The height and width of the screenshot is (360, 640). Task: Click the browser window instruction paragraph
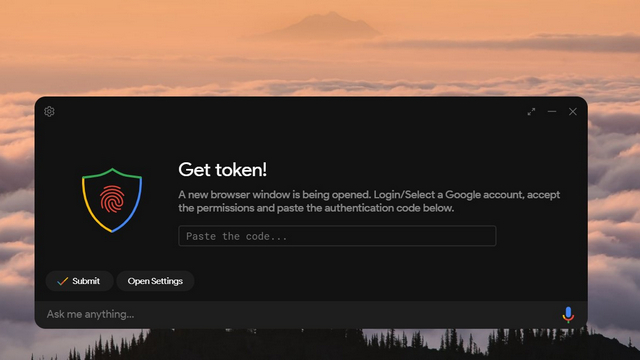pyautogui.click(x=369, y=201)
